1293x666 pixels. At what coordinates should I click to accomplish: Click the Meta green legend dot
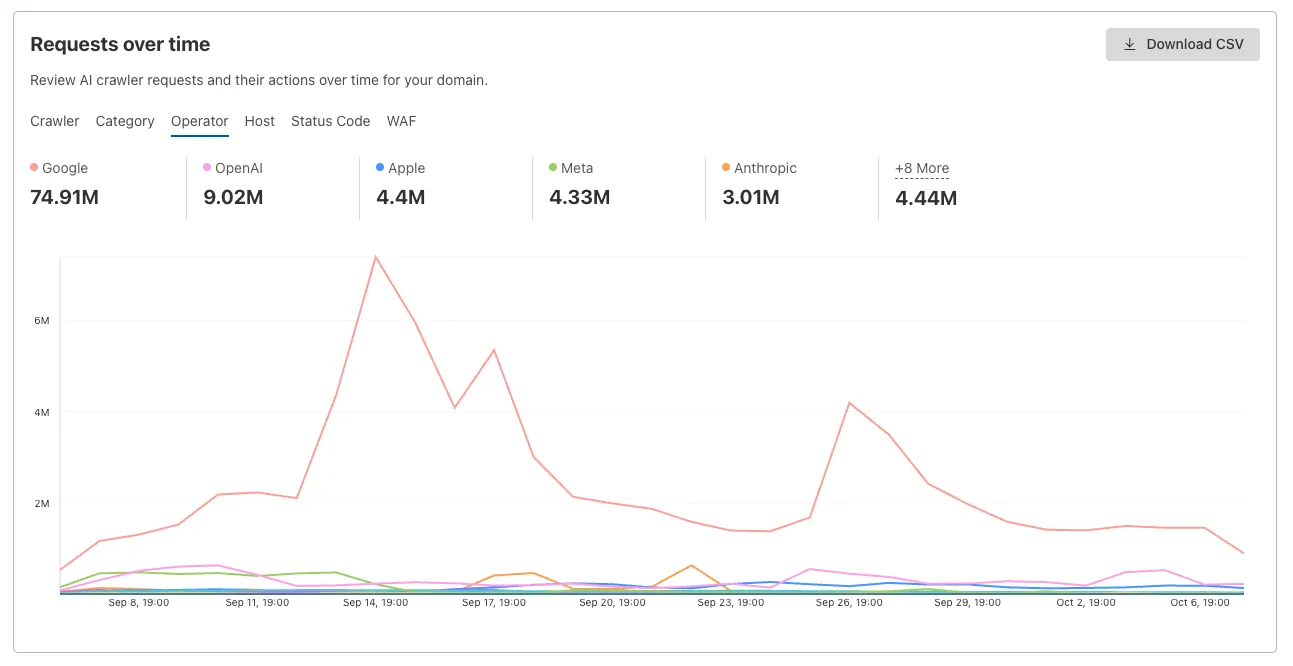pyautogui.click(x=553, y=168)
